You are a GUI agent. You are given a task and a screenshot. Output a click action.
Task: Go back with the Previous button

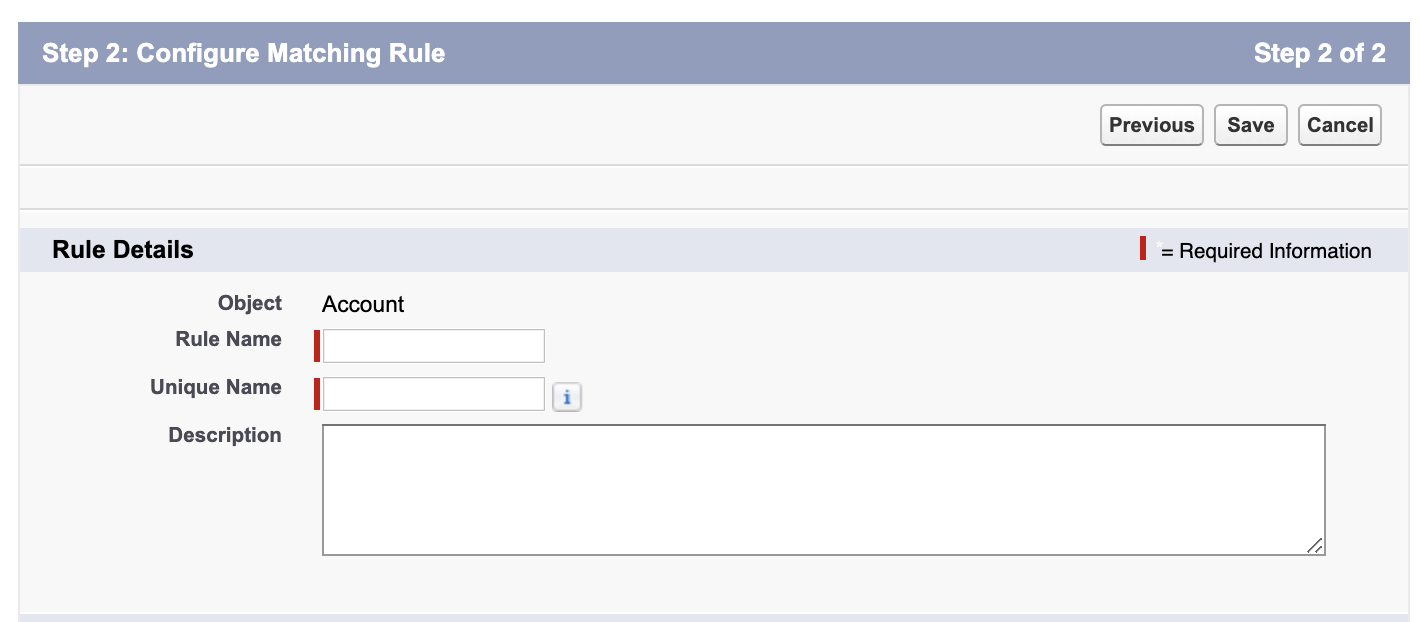point(1151,125)
